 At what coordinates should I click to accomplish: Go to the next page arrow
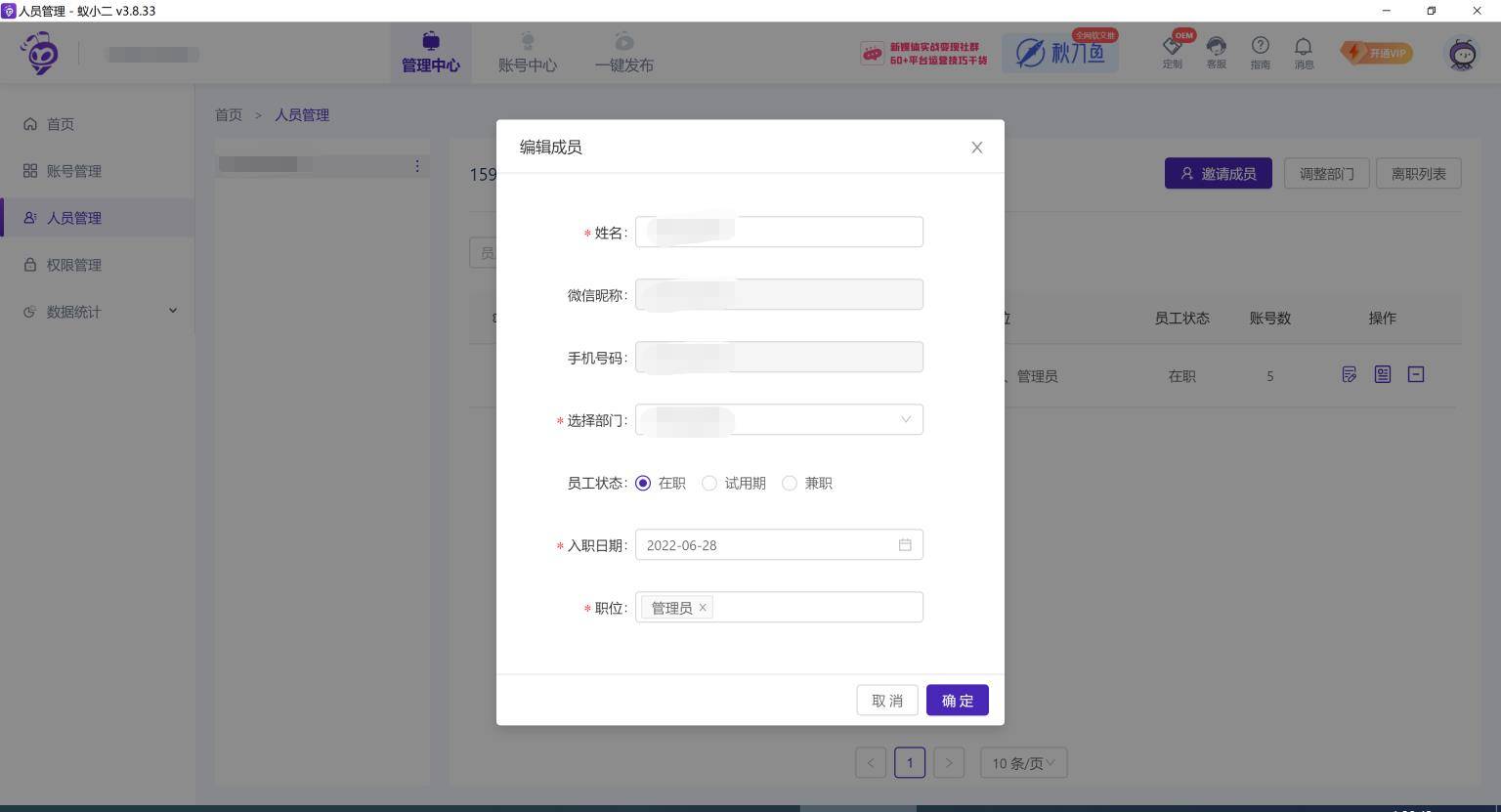point(949,763)
